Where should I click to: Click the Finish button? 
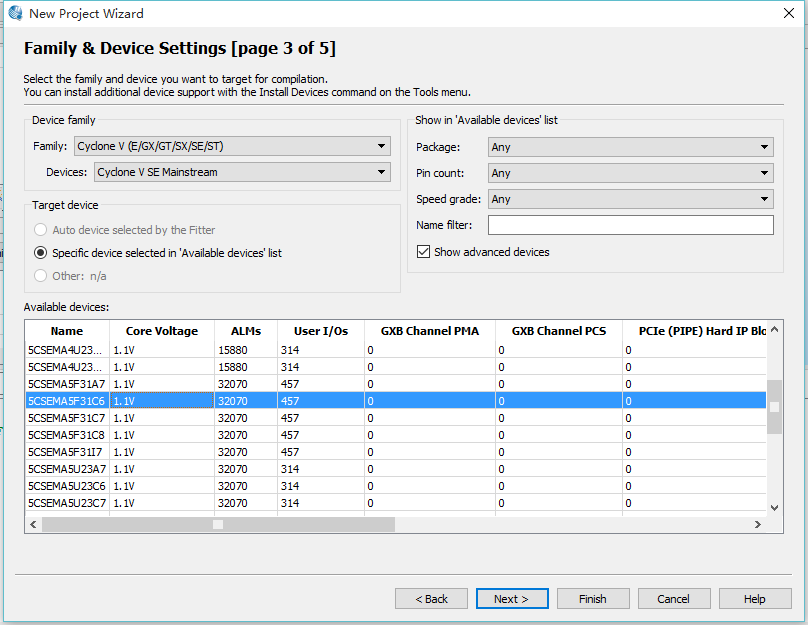pos(593,599)
